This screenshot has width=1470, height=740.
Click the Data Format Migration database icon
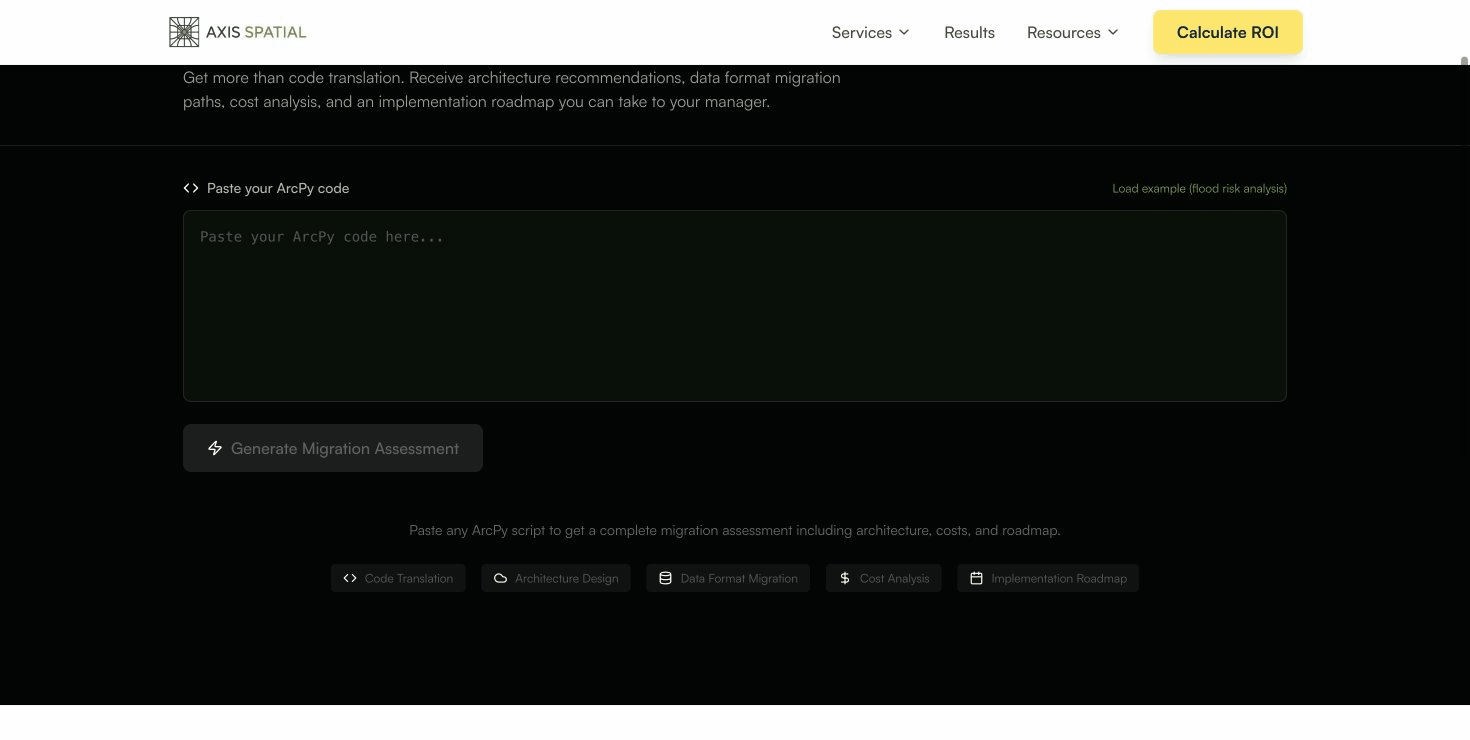(666, 578)
